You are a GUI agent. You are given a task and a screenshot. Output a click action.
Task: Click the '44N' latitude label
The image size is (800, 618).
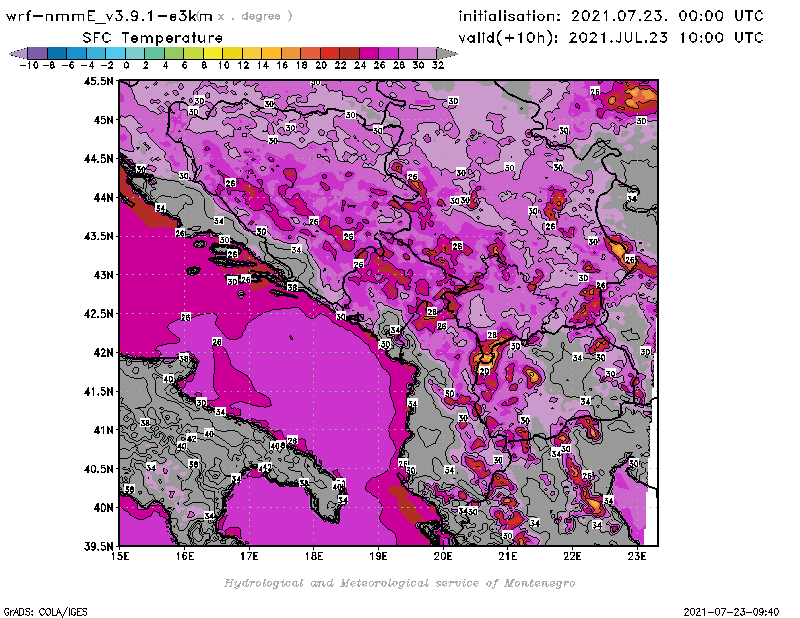click(x=103, y=197)
